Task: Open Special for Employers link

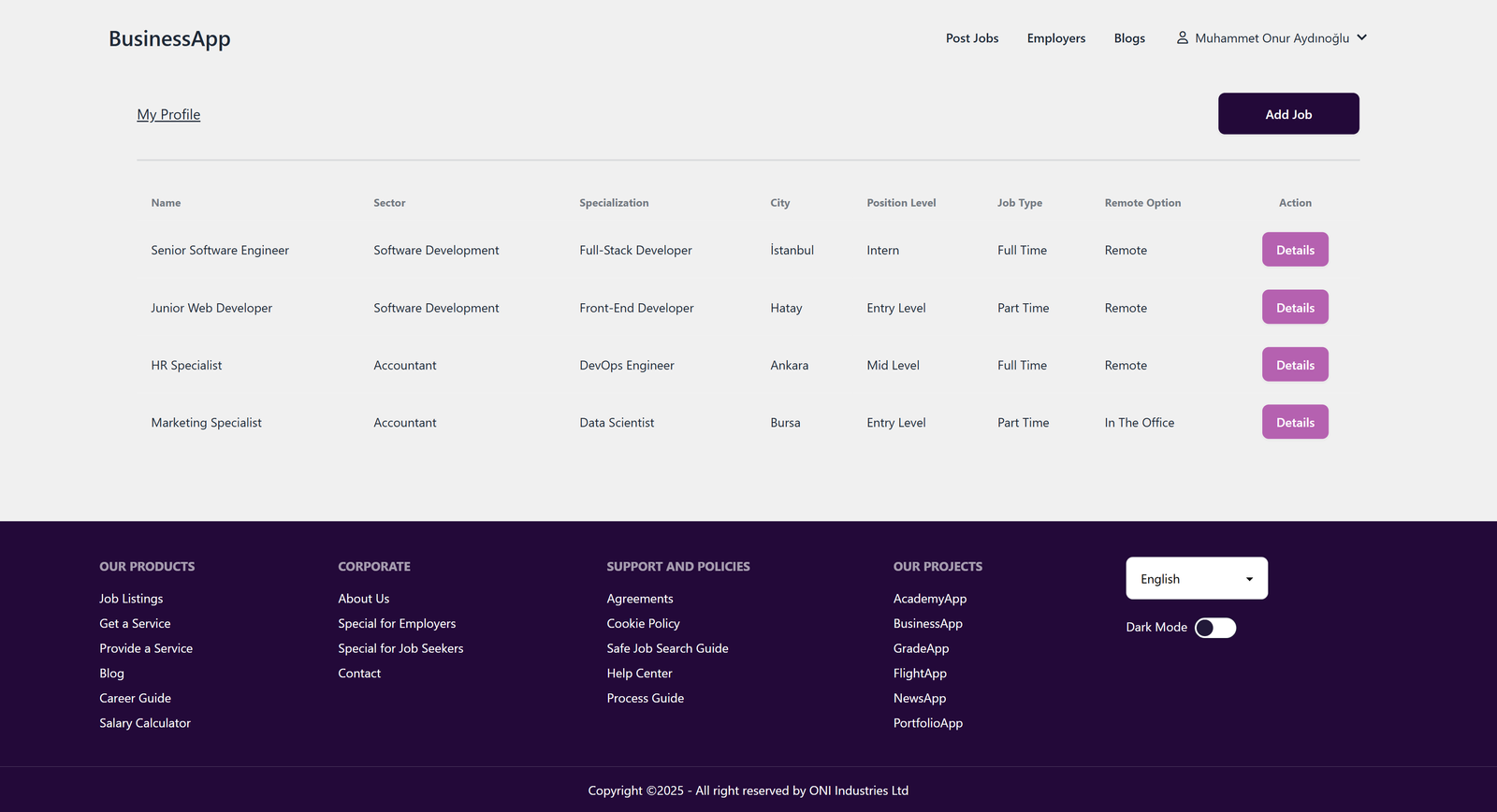Action: pos(397,624)
